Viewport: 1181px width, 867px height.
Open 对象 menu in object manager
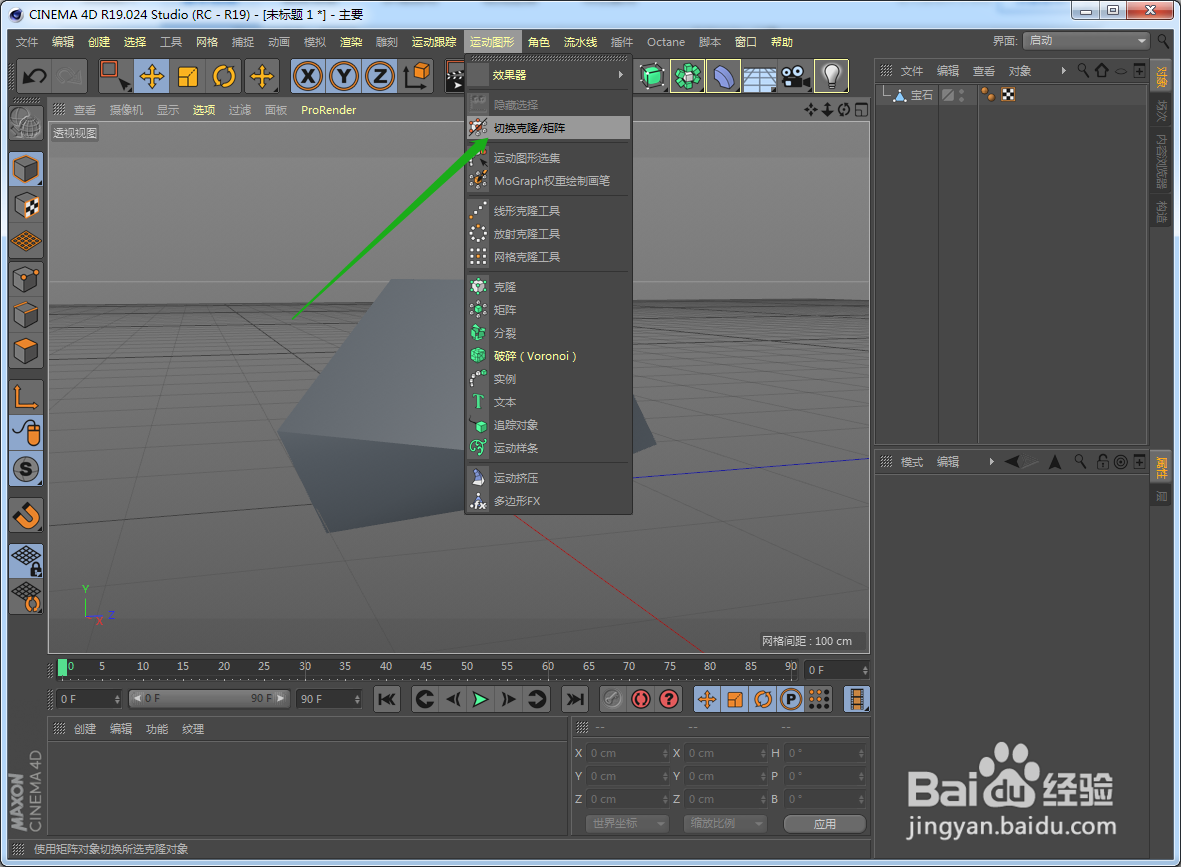(1020, 71)
